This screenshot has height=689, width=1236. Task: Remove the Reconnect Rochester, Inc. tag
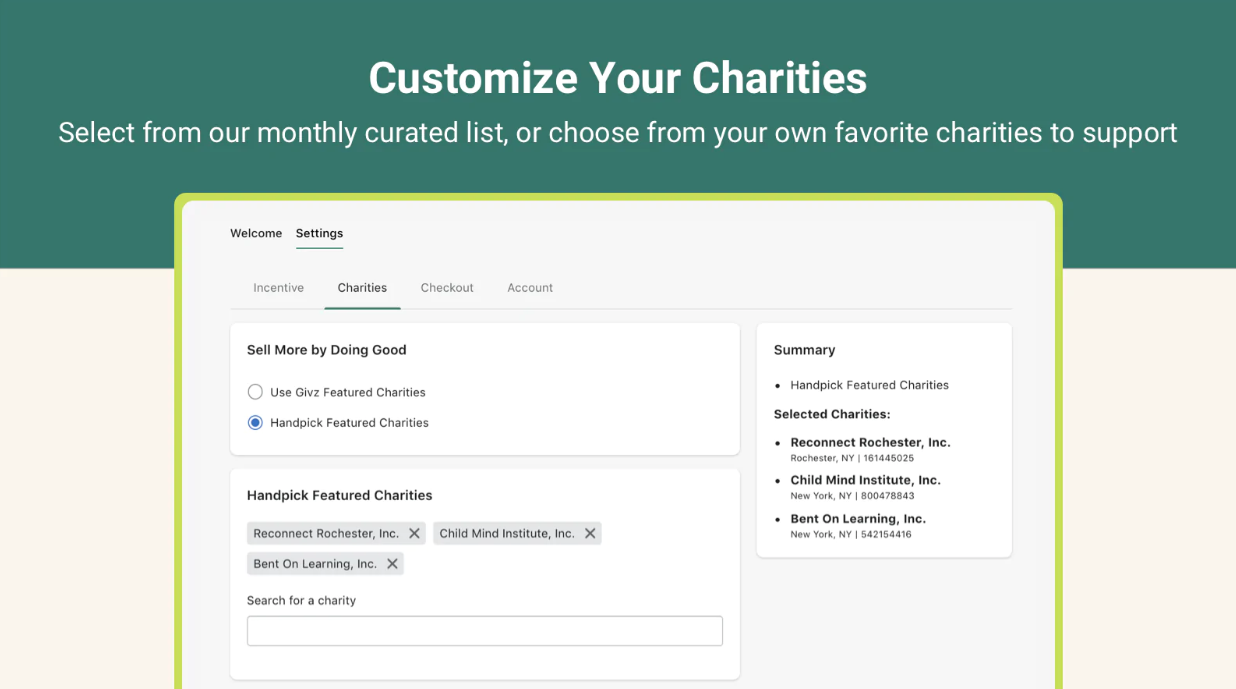[x=414, y=534]
